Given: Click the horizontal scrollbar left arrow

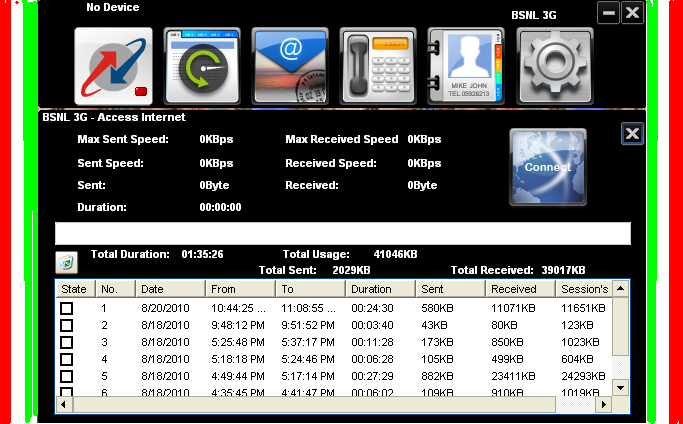Looking at the screenshot, I should (64, 404).
